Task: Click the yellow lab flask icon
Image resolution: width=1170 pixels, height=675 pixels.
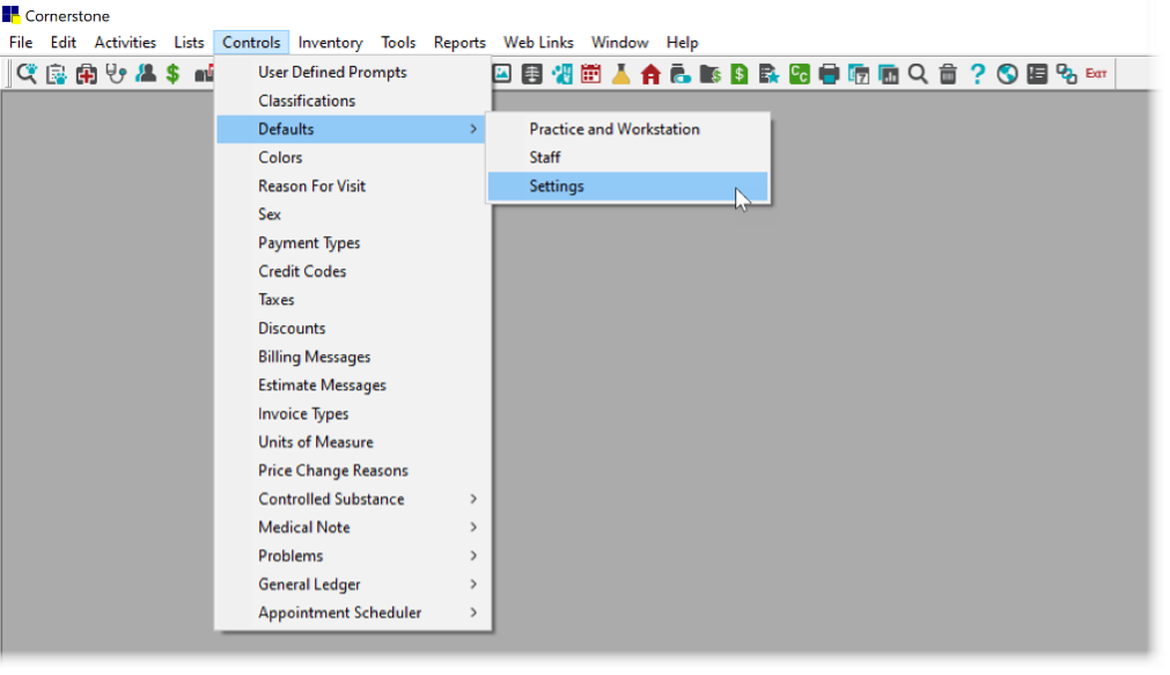Action: pyautogui.click(x=621, y=74)
